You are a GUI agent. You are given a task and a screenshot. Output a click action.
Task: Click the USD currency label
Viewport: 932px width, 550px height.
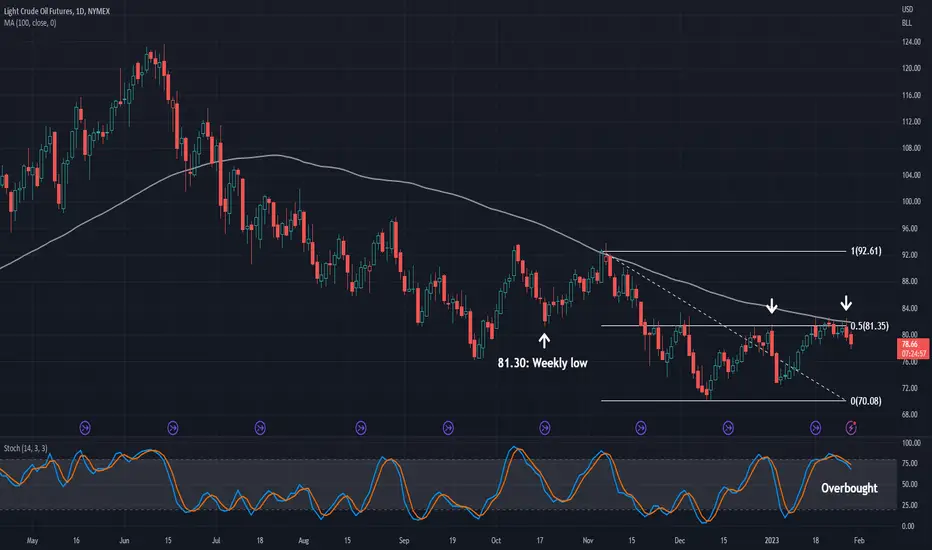point(907,10)
